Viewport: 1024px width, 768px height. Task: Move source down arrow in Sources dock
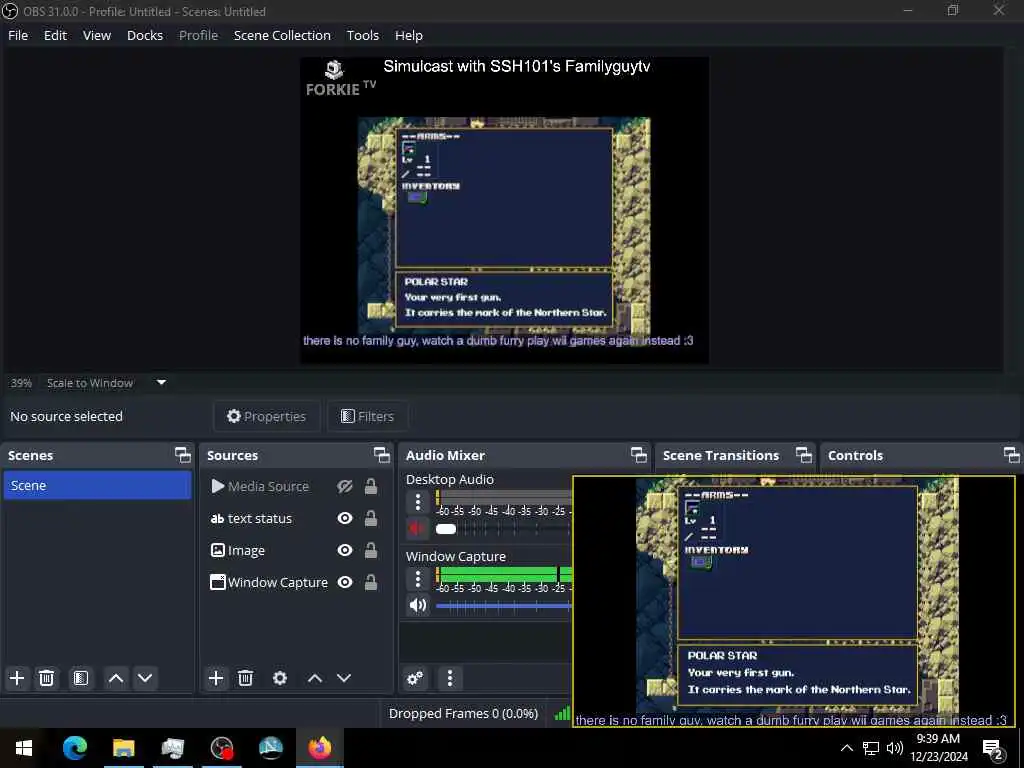[344, 679]
